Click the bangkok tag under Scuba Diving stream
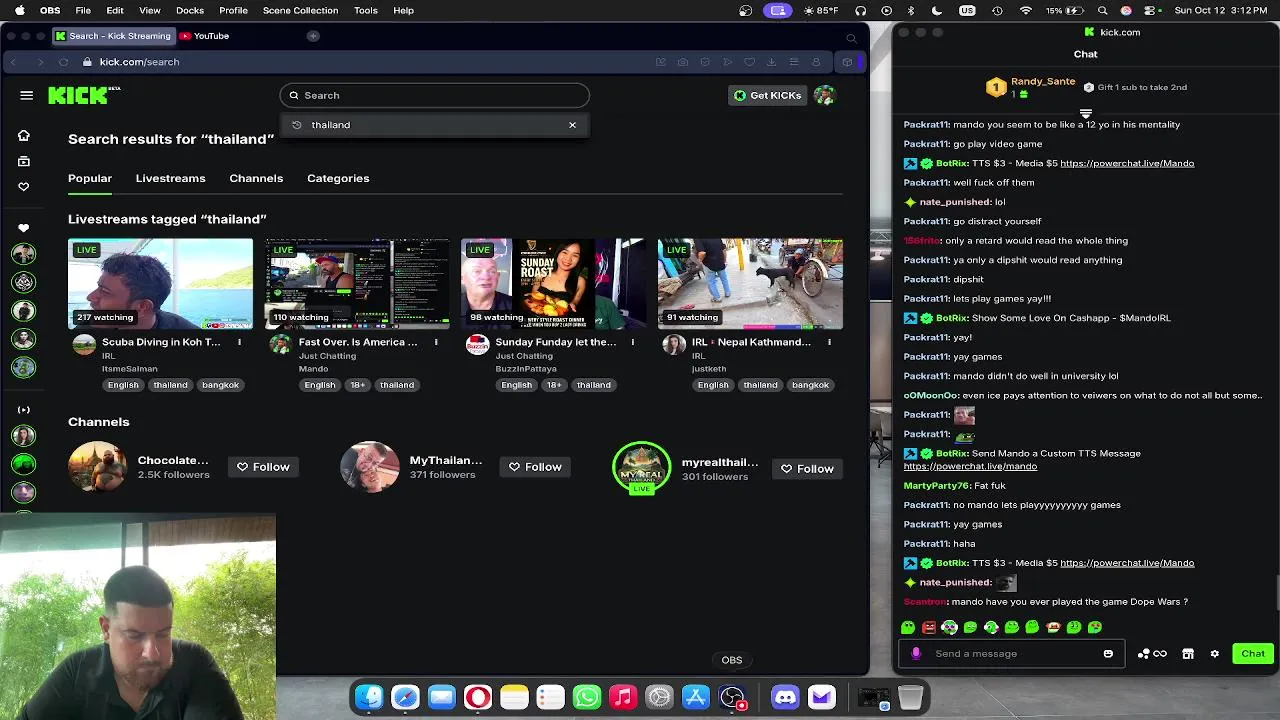1280x720 pixels. [220, 385]
